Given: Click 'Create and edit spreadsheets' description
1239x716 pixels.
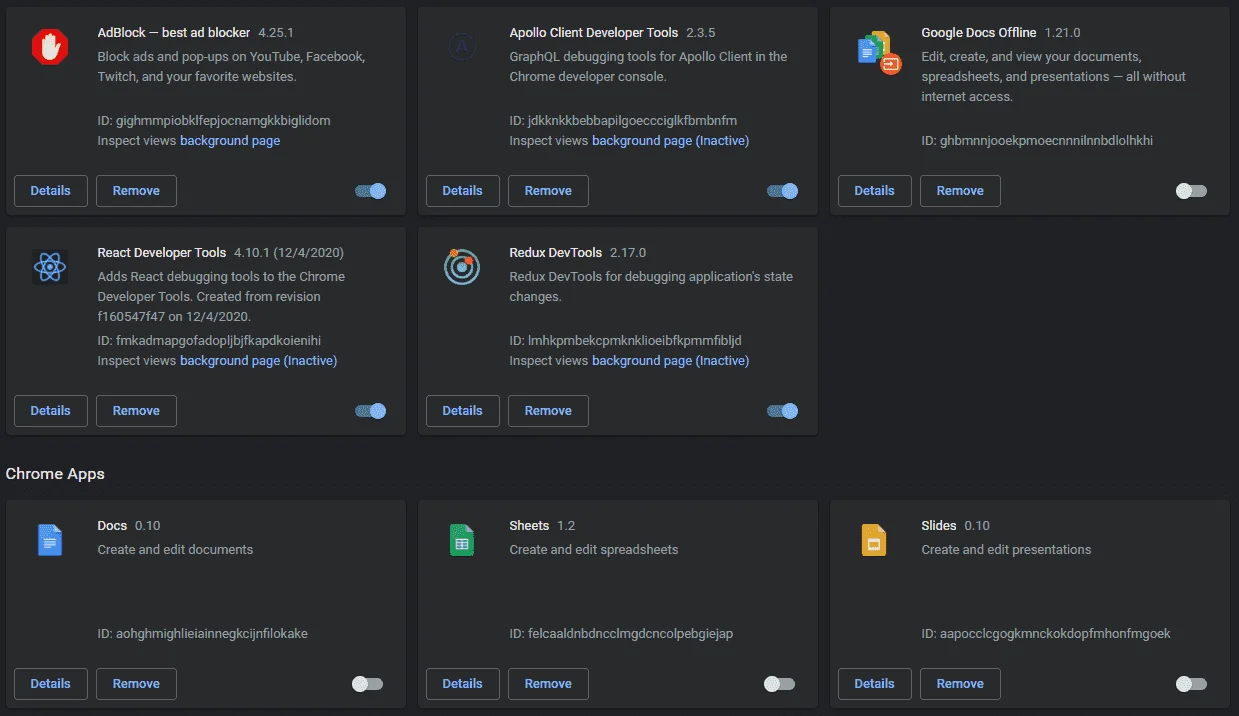Looking at the screenshot, I should (x=594, y=550).
